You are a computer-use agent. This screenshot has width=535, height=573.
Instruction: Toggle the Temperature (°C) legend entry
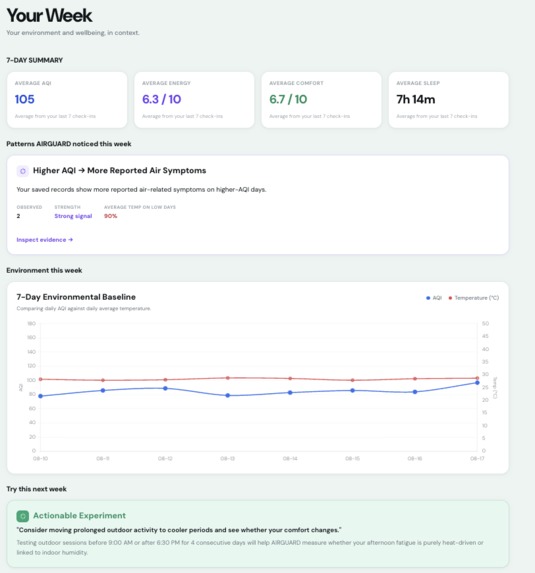pos(474,298)
